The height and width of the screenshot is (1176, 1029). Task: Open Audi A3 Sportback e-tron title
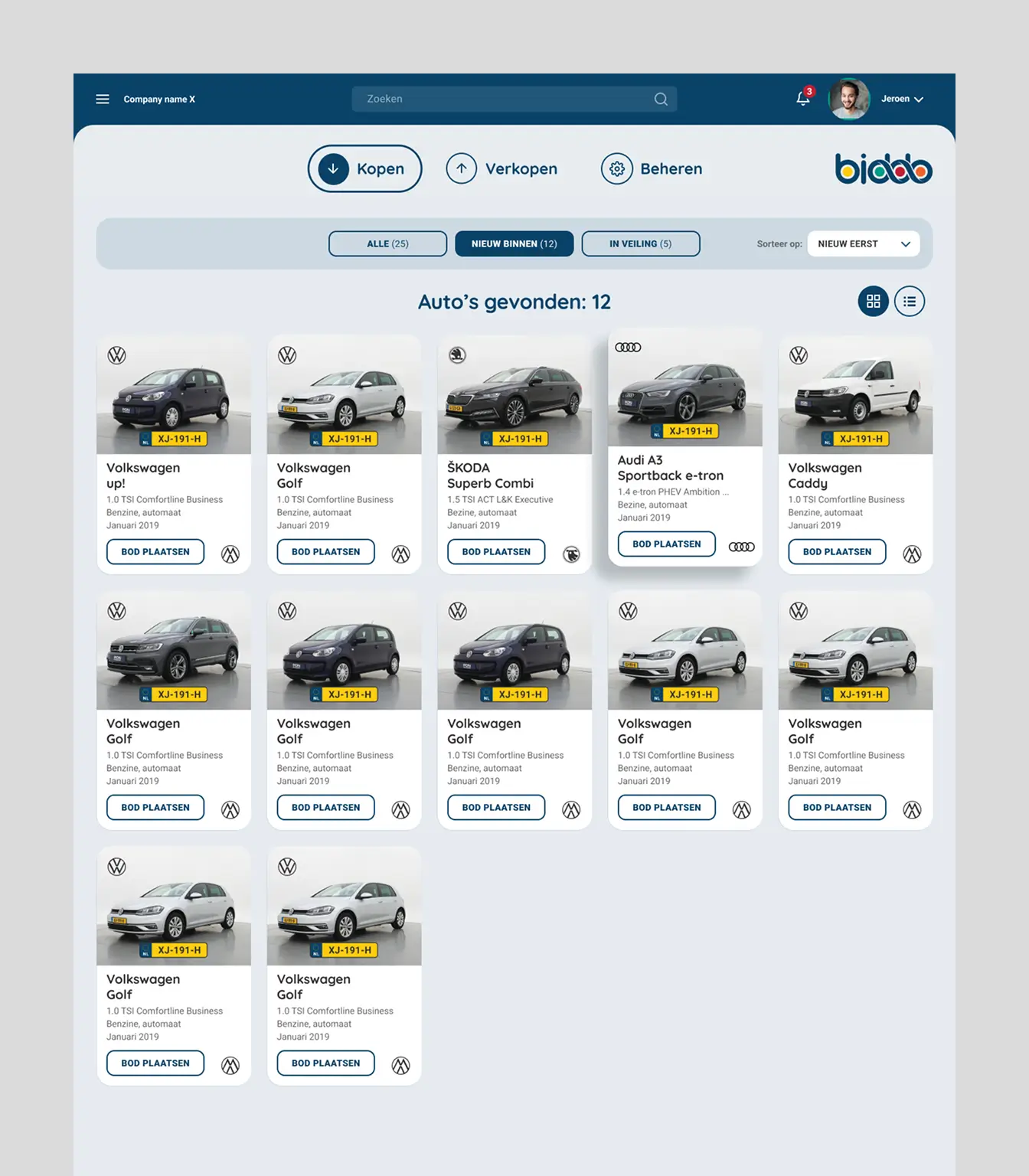click(x=671, y=468)
